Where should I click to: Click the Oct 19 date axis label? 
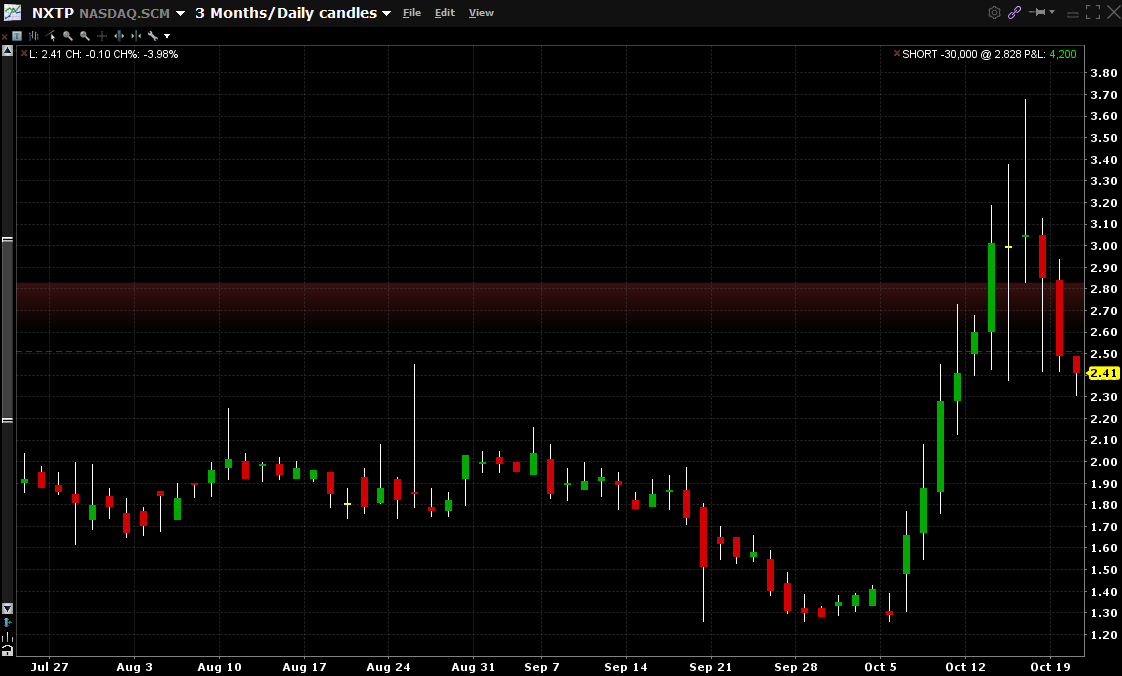(1050, 667)
